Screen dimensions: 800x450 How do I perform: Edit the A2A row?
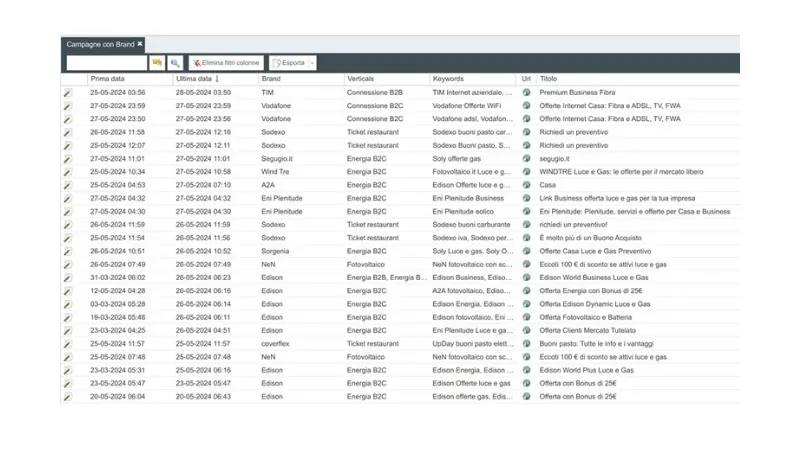coord(68,186)
